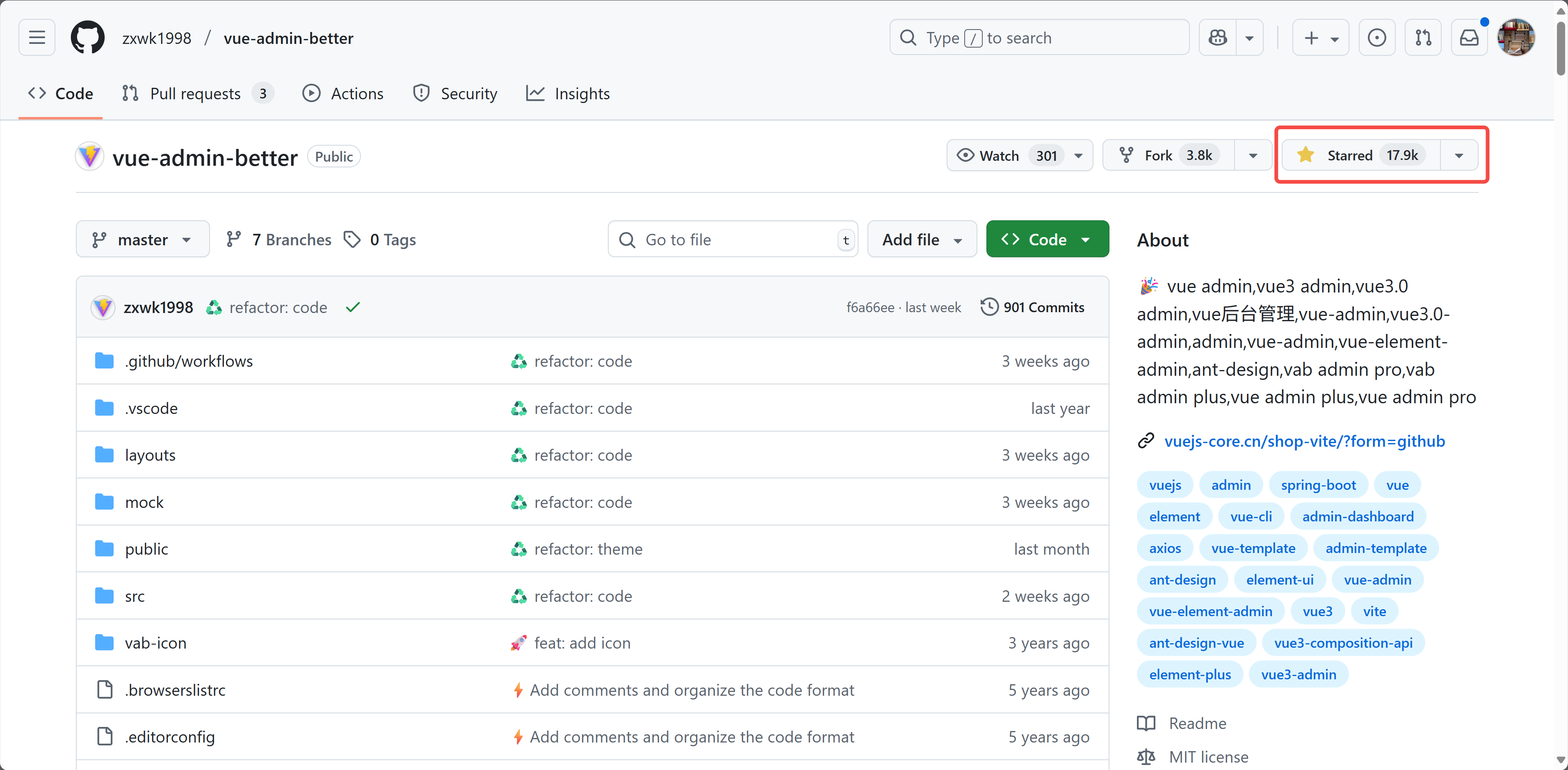Open the star lists dropdown arrow

click(1458, 155)
